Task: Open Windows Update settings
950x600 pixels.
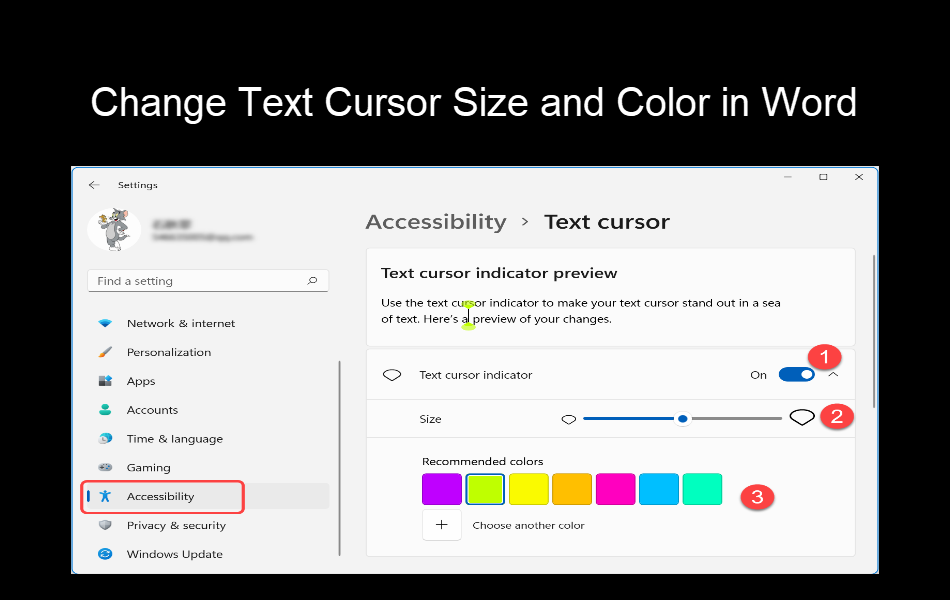Action: coord(174,554)
